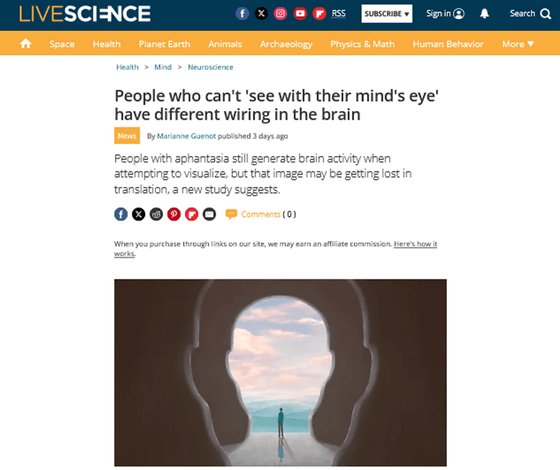The height and width of the screenshot is (470, 560).
Task: Open the search magnifier icon
Action: (545, 14)
